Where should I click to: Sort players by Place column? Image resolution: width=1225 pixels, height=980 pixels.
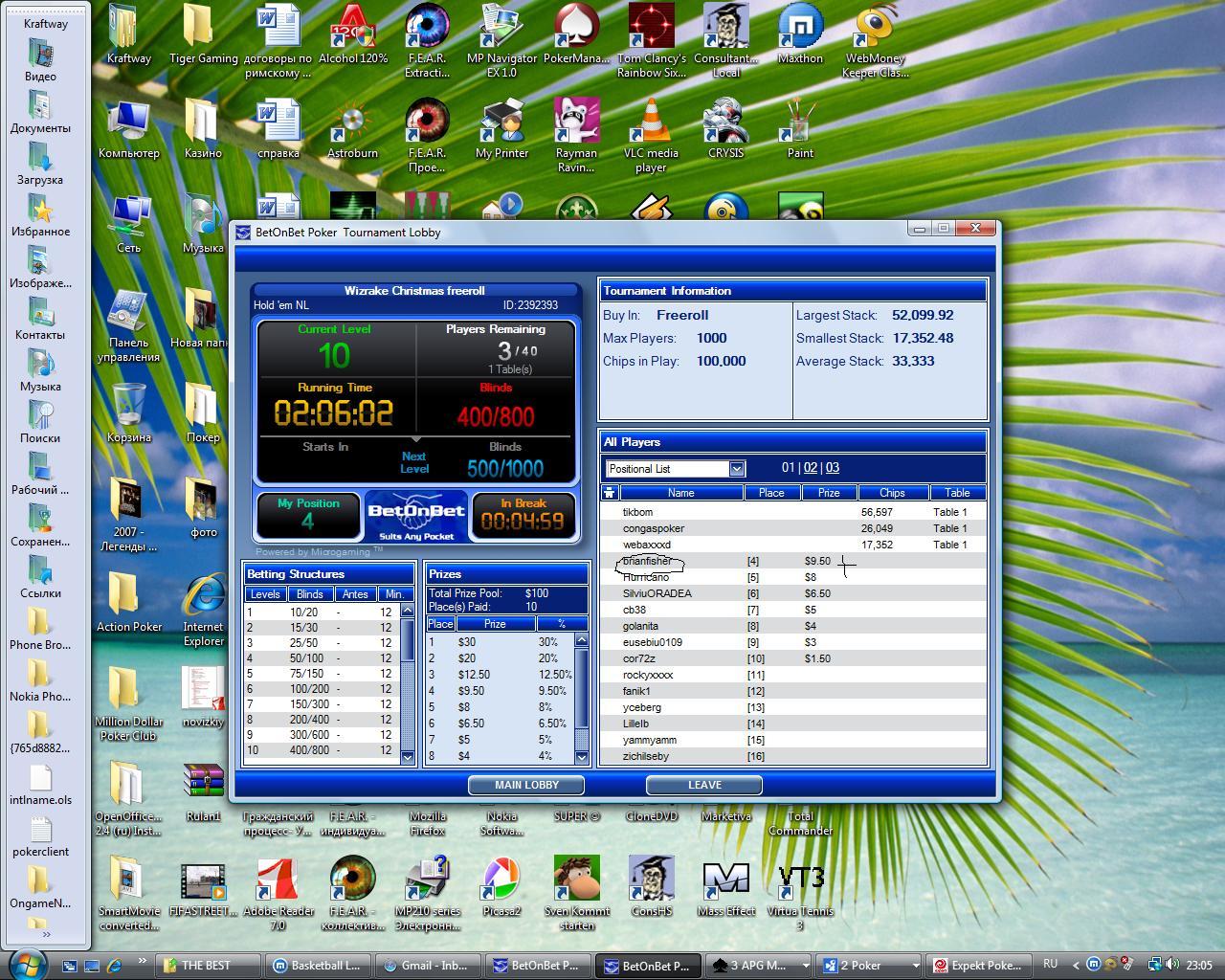coord(771,493)
